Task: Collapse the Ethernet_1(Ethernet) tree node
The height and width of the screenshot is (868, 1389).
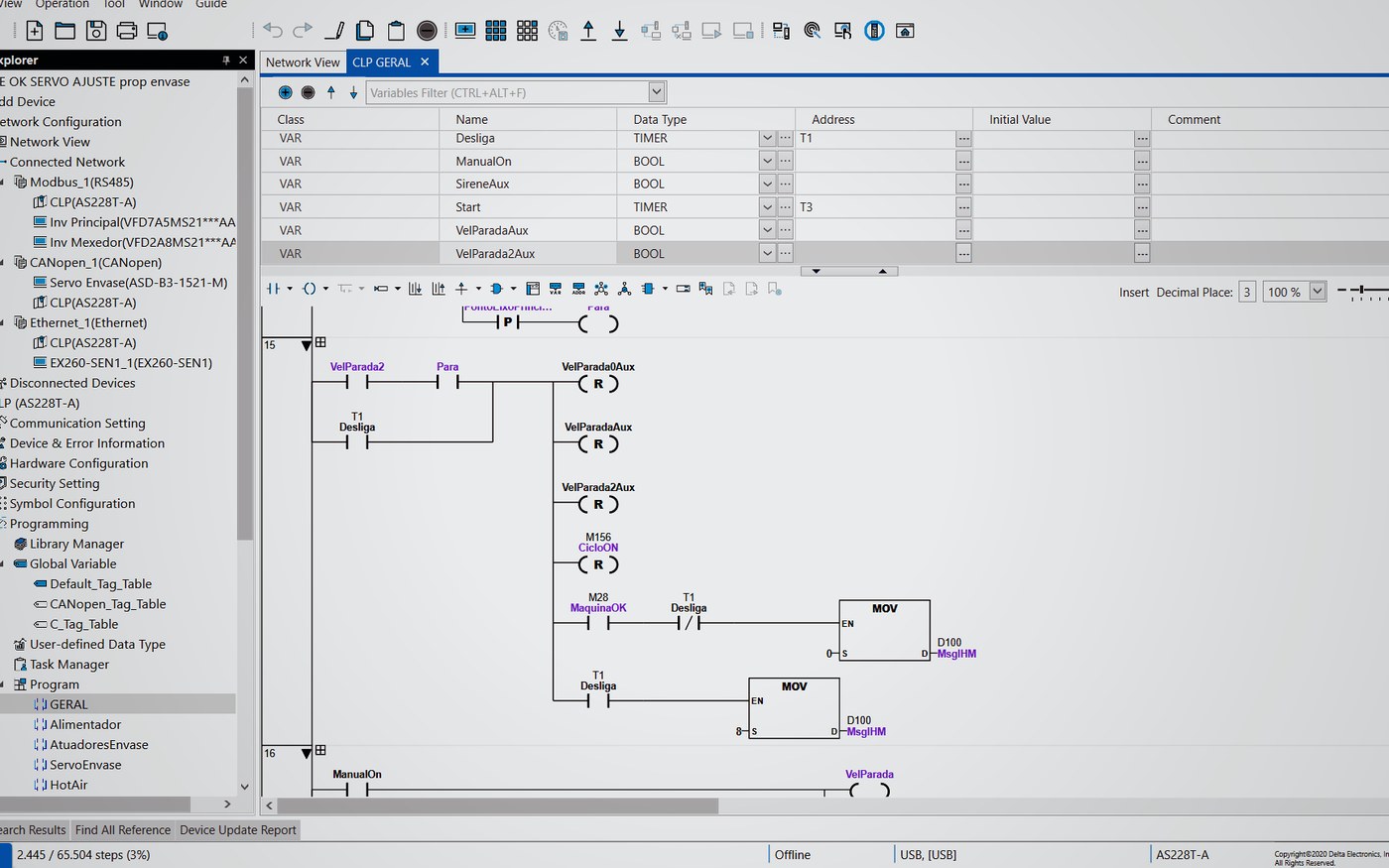Action: tap(3, 322)
